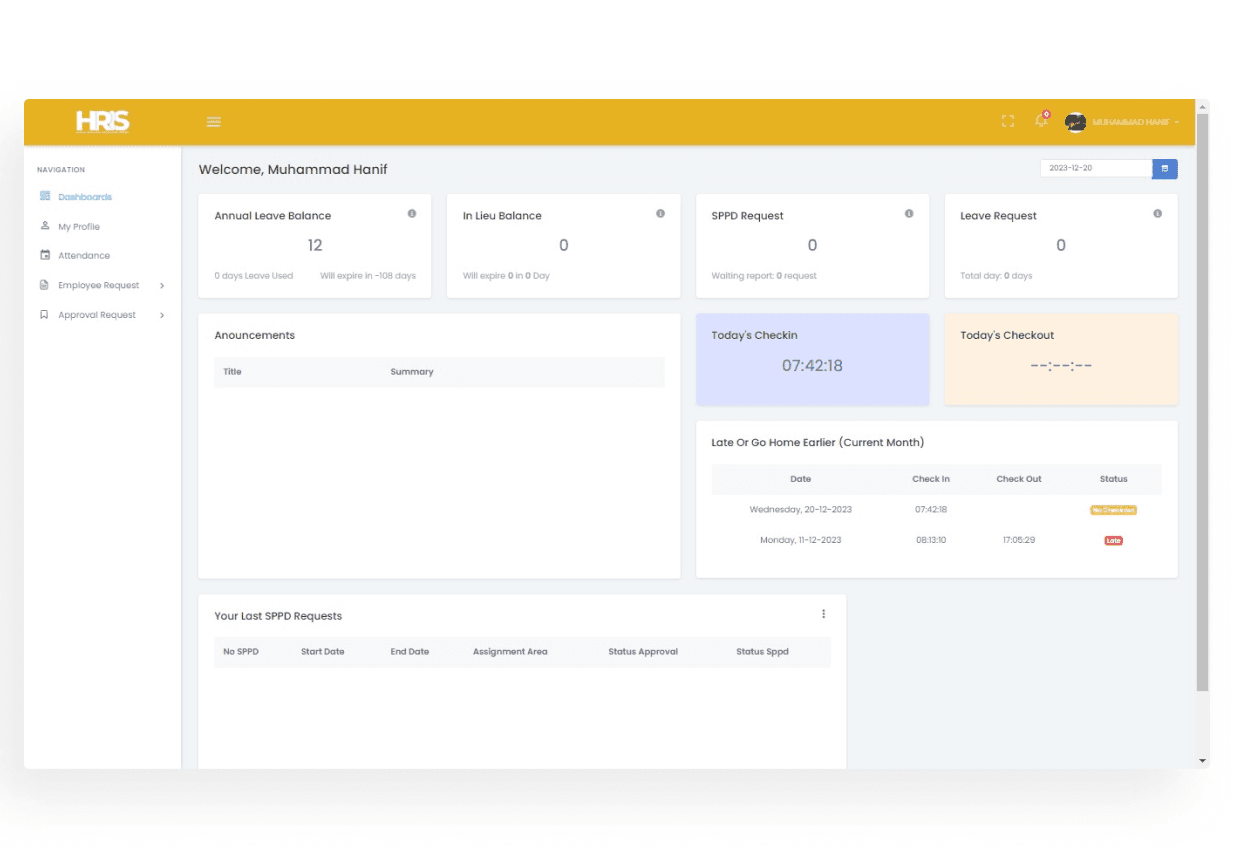Screen dimensions: 1233x867
Task: Click the Annual Leave Balance info icon
Action: click(x=411, y=213)
